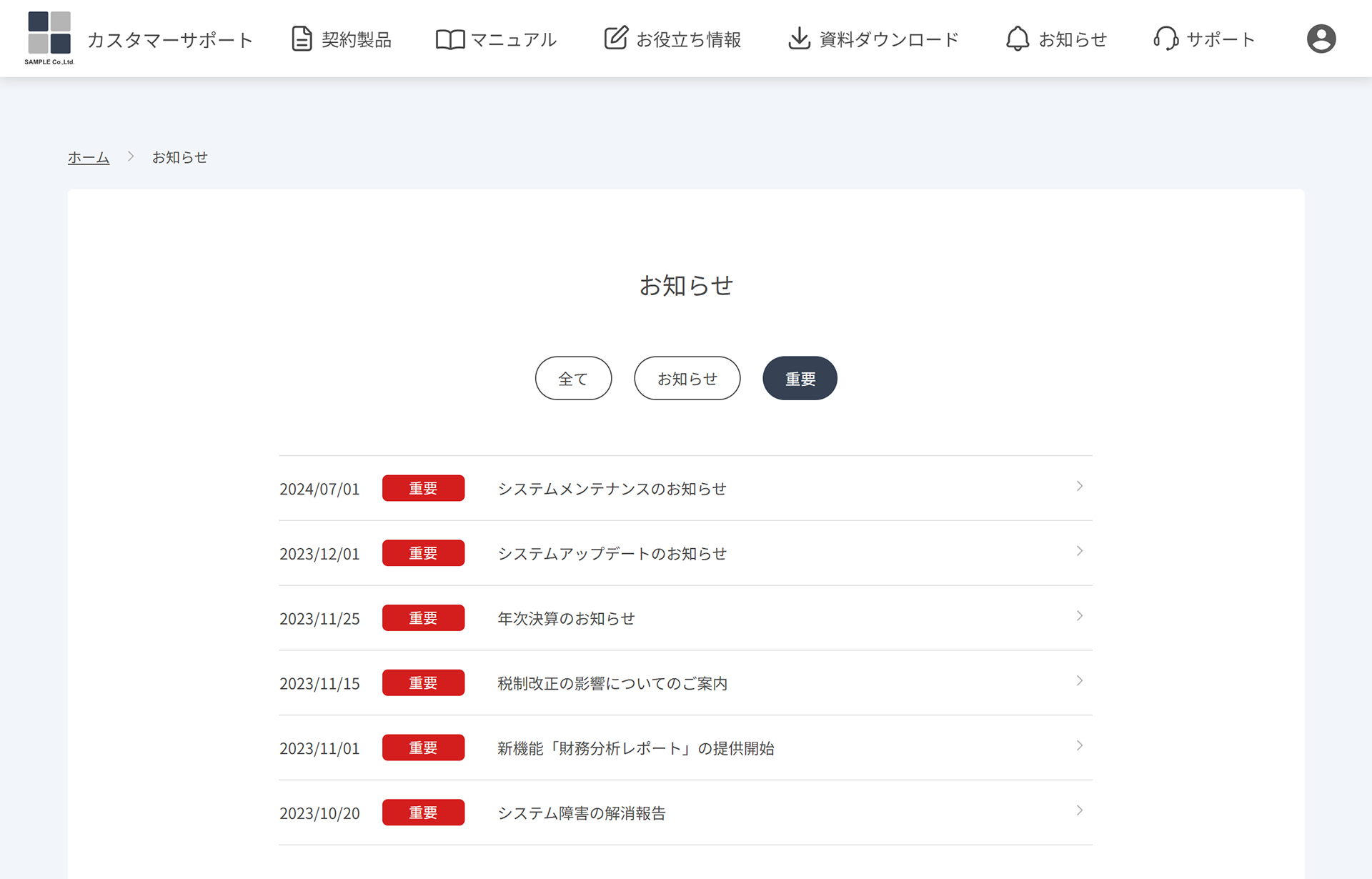Open 契約製品 menu item

coord(342,39)
